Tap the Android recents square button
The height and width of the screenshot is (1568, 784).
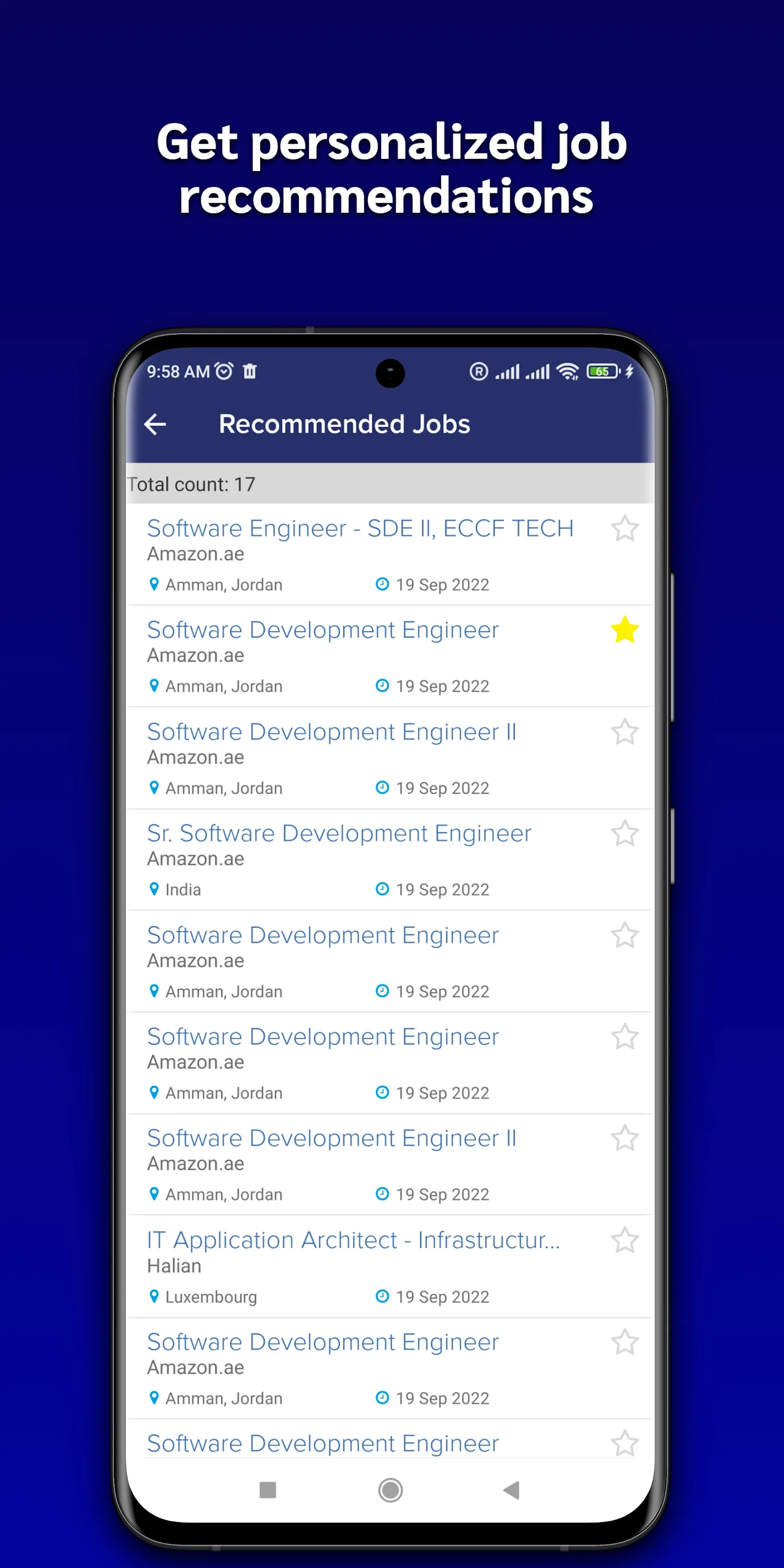click(x=267, y=1491)
